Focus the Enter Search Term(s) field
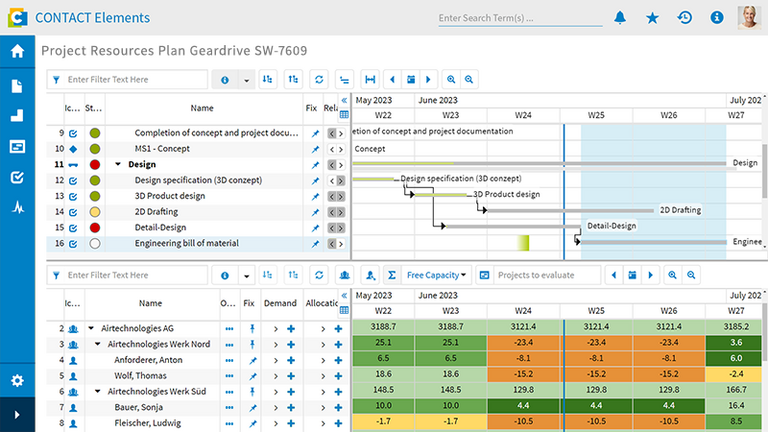This screenshot has width=768, height=432. click(x=520, y=18)
